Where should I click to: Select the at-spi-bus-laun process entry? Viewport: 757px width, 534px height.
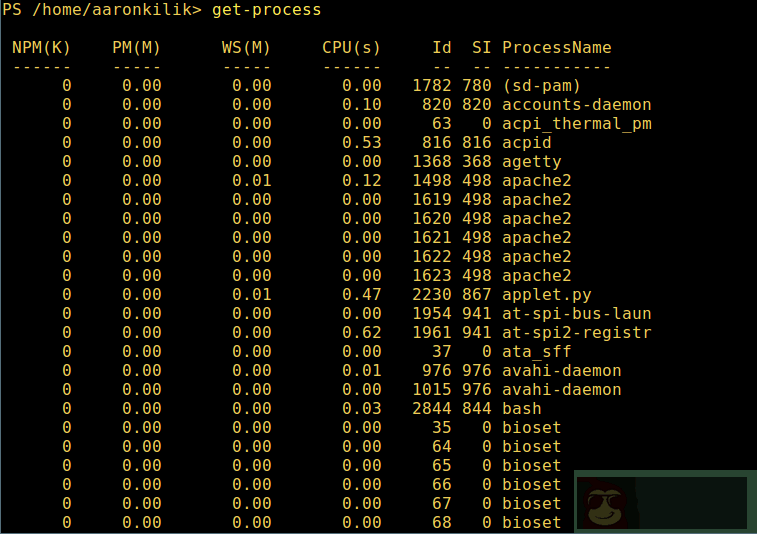576,314
